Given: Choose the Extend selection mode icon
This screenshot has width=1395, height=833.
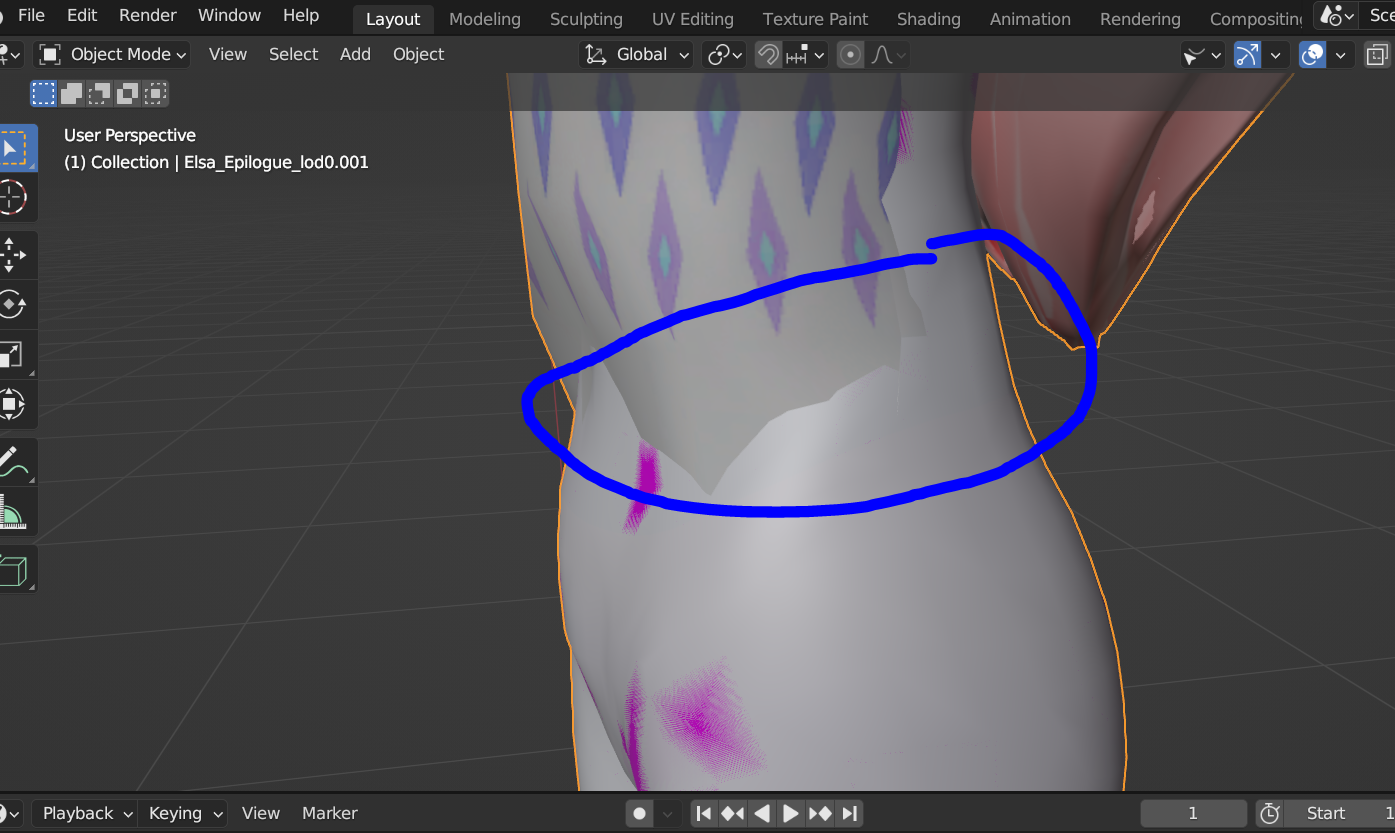Looking at the screenshot, I should pyautogui.click(x=71, y=94).
